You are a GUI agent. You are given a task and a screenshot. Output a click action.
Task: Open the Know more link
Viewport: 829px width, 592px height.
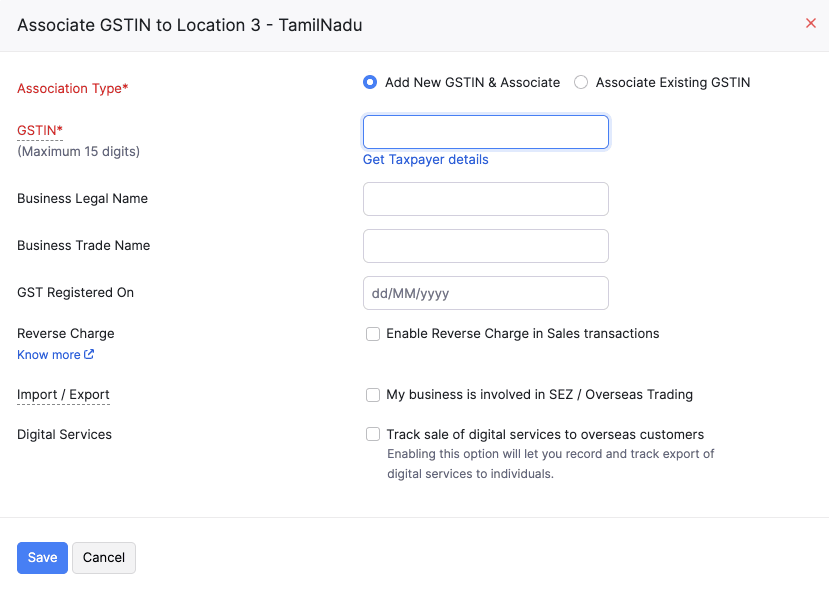coord(49,355)
